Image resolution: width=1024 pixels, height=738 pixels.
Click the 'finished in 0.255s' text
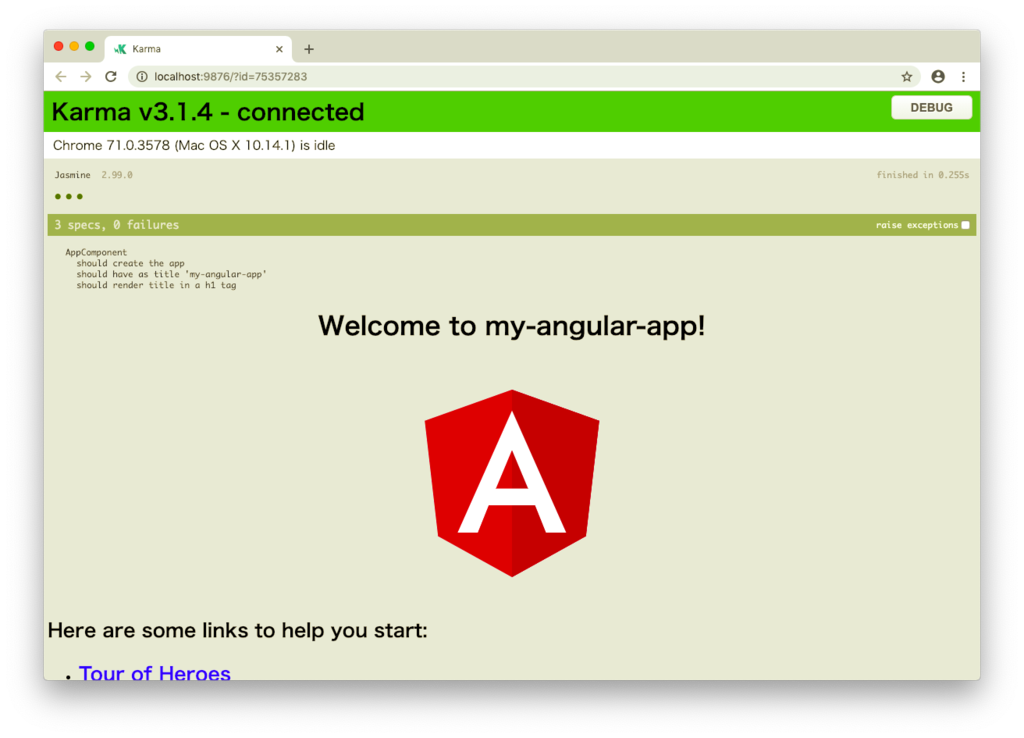[x=923, y=175]
